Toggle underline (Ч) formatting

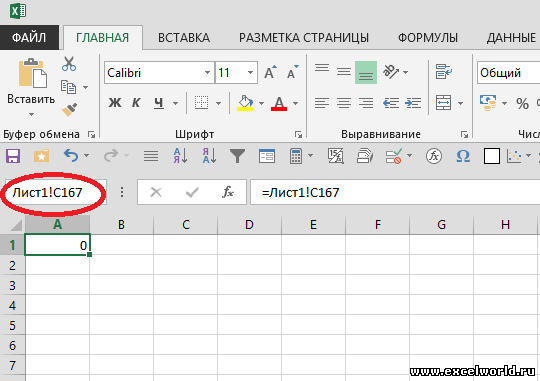click(x=159, y=103)
